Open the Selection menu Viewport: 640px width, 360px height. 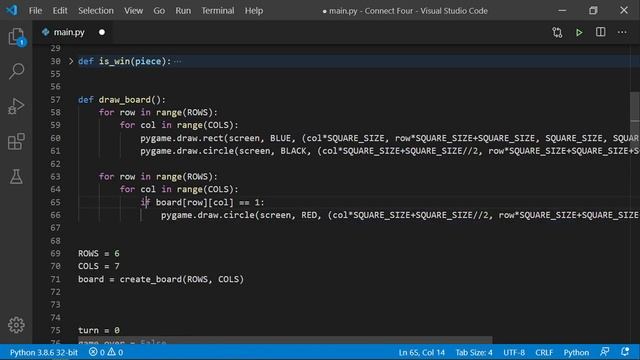tap(96, 11)
